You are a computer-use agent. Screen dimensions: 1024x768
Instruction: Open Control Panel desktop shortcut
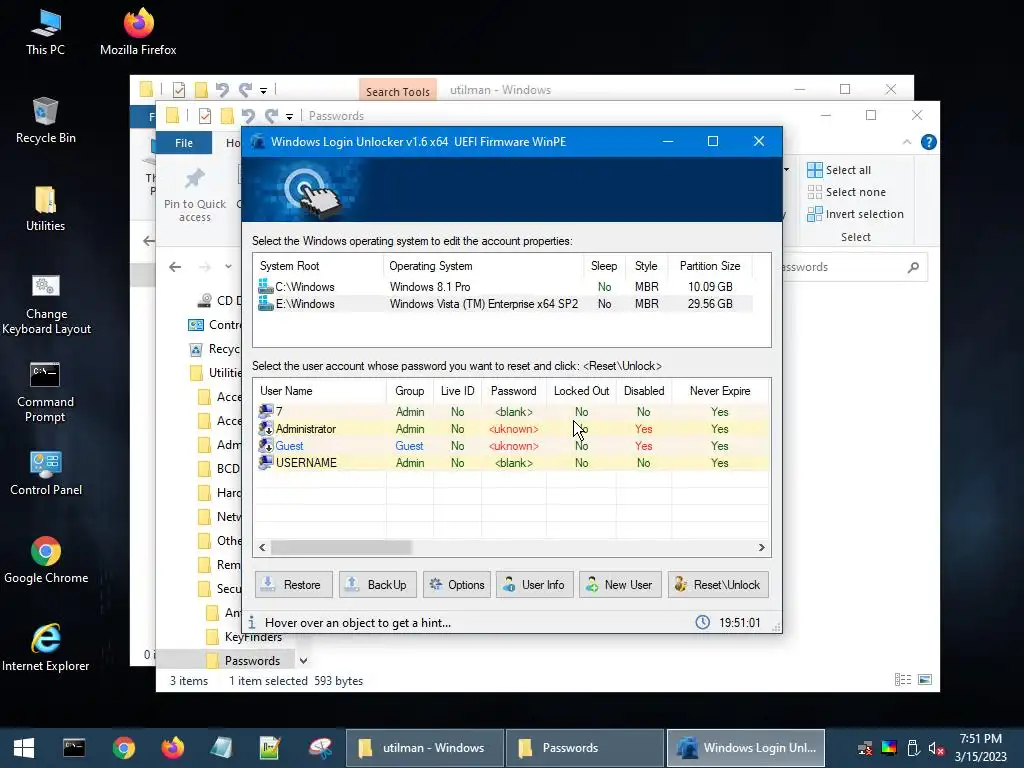(x=46, y=473)
